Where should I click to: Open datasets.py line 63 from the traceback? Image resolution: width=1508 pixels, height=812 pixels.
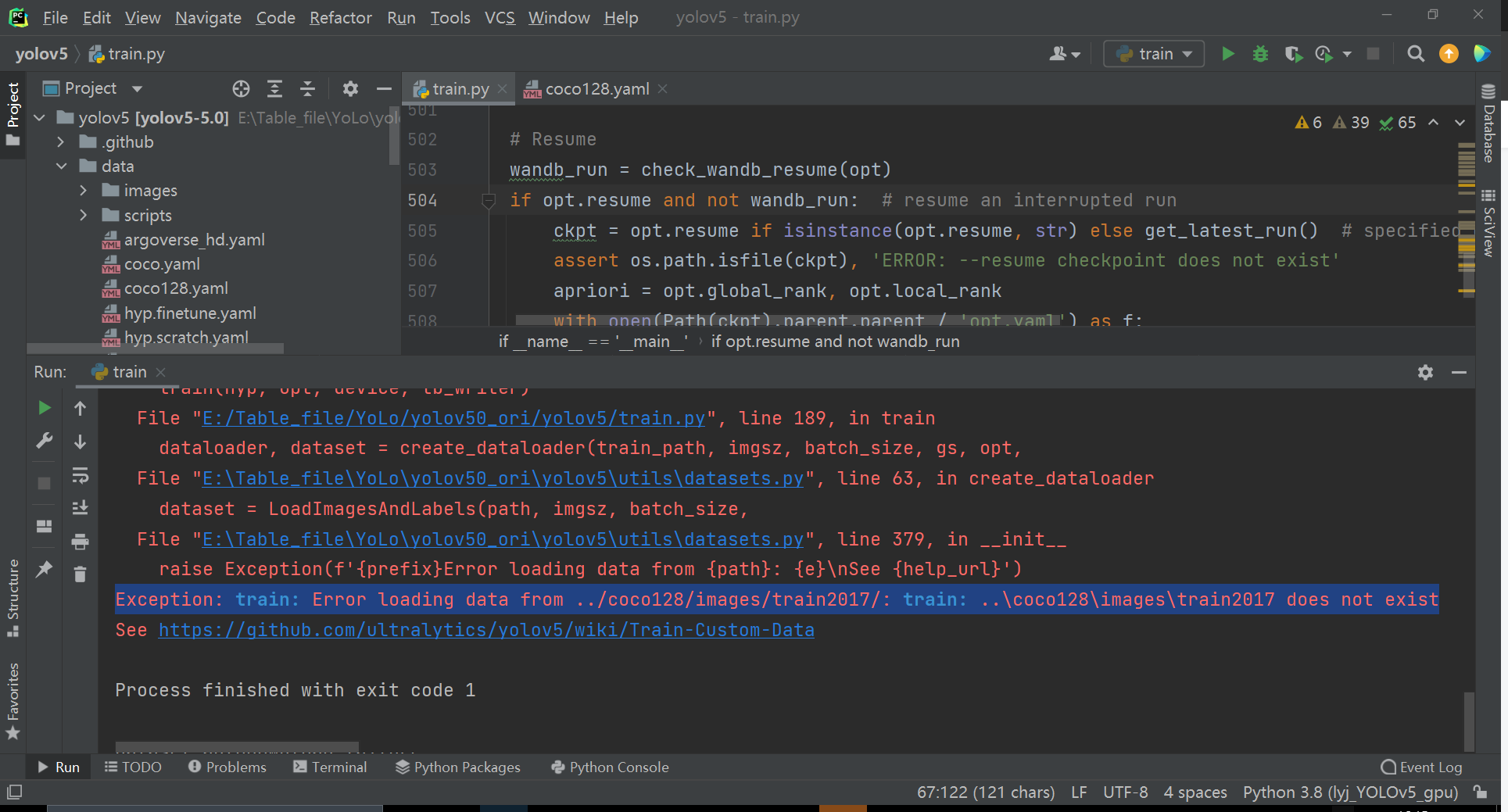point(505,478)
